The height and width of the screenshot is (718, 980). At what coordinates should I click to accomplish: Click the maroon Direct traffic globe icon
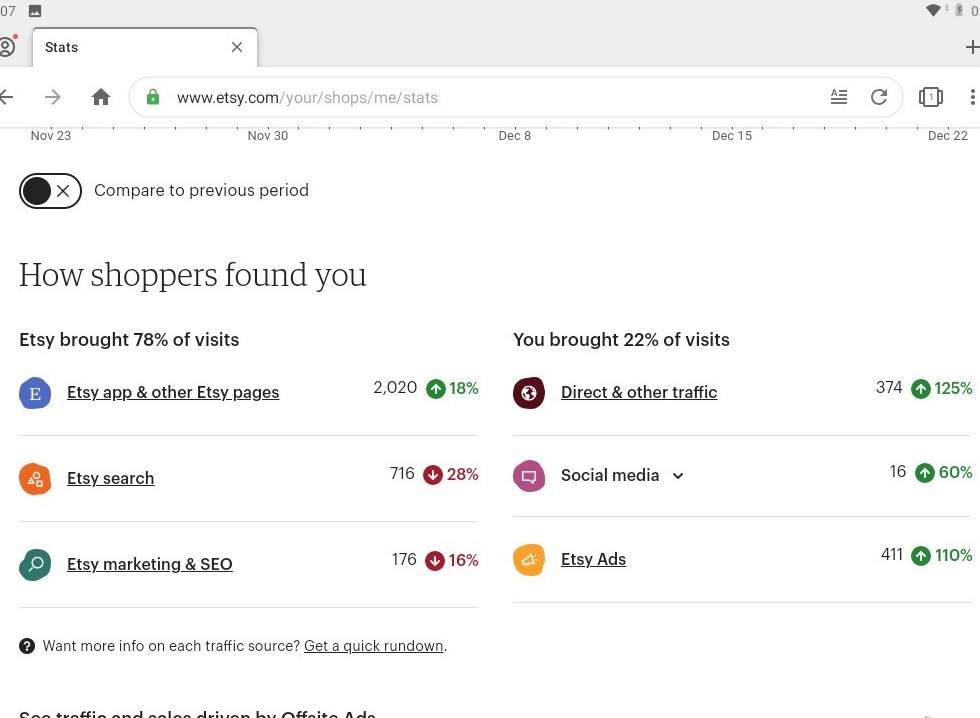tap(529, 393)
